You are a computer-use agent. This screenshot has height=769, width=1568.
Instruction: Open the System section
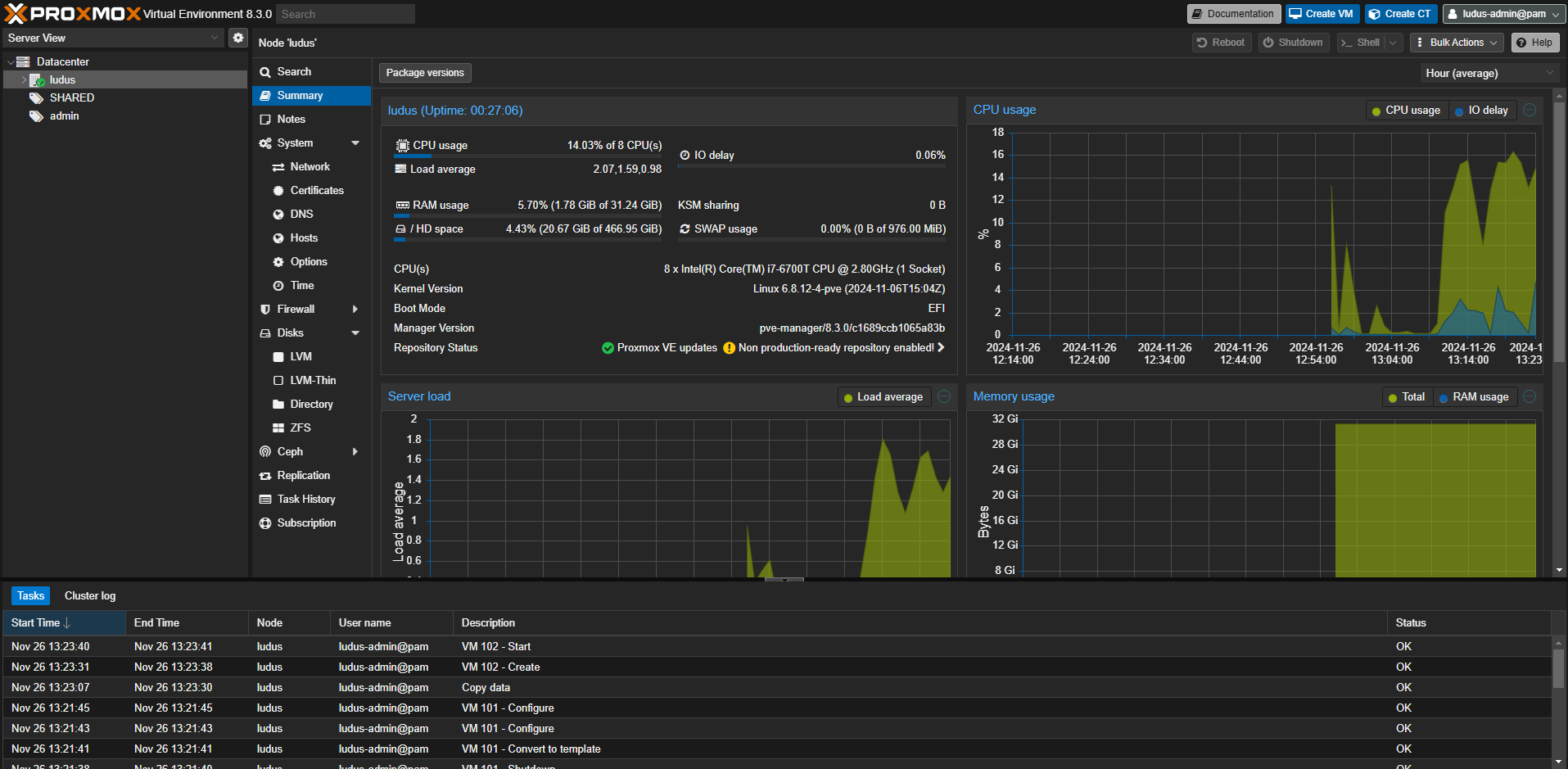tap(311, 143)
